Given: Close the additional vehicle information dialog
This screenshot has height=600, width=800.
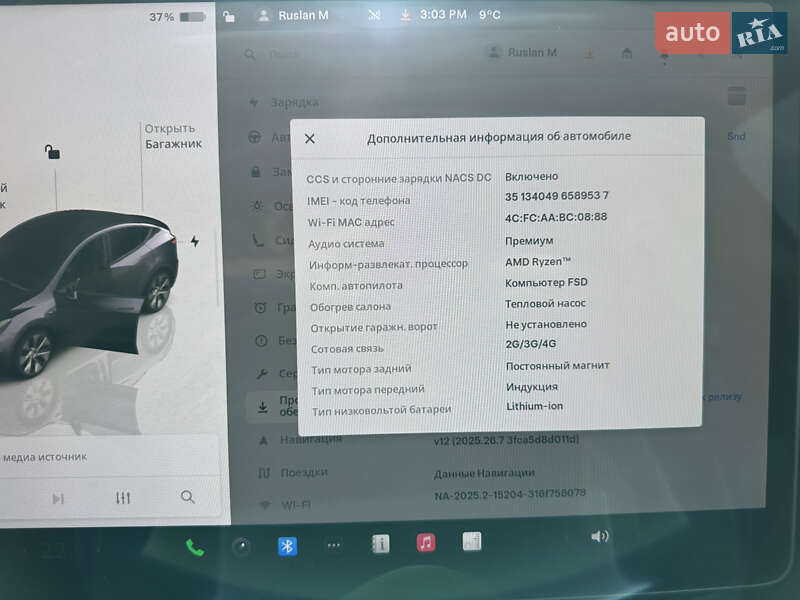Looking at the screenshot, I should pos(312,137).
